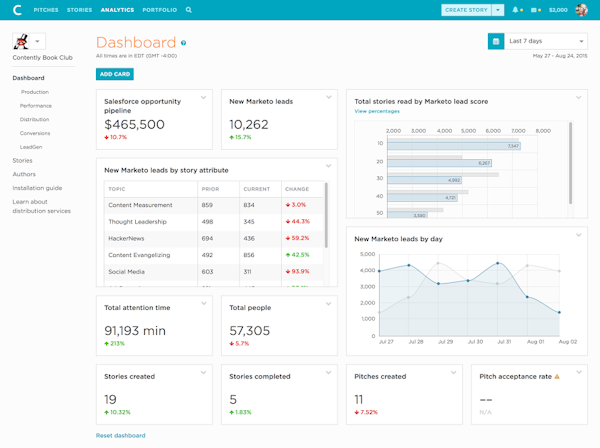Open the messages envelope icon
This screenshot has height=448, width=600.
pos(537,10)
